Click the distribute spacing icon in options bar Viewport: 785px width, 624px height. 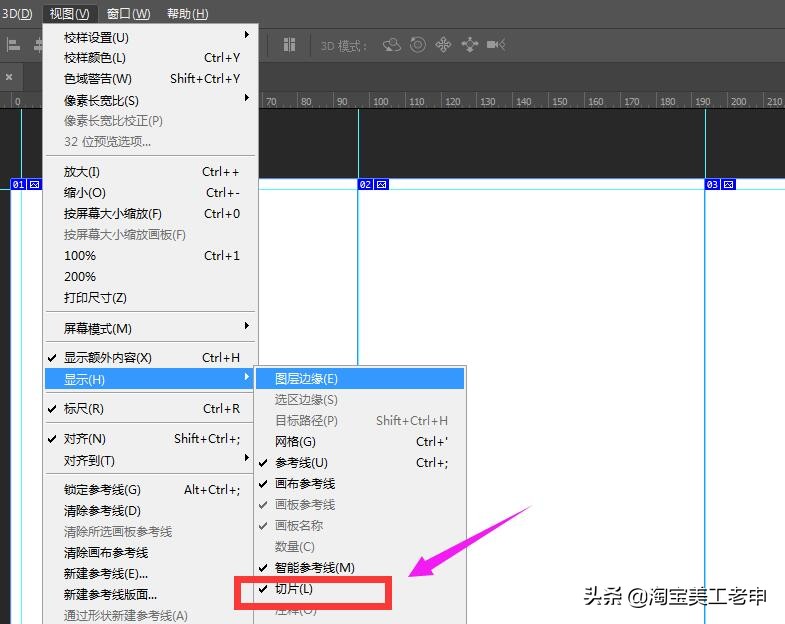point(289,45)
